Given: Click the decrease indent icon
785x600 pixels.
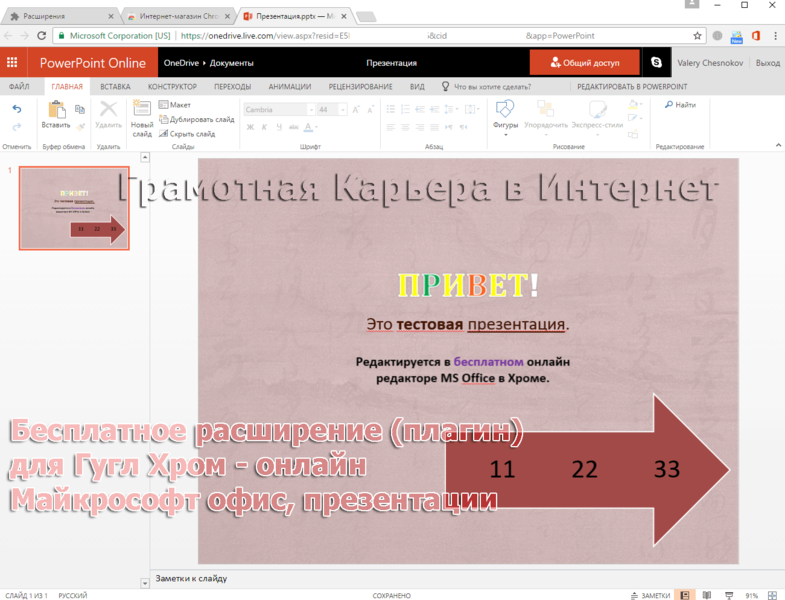Looking at the screenshot, I should click(x=420, y=109).
